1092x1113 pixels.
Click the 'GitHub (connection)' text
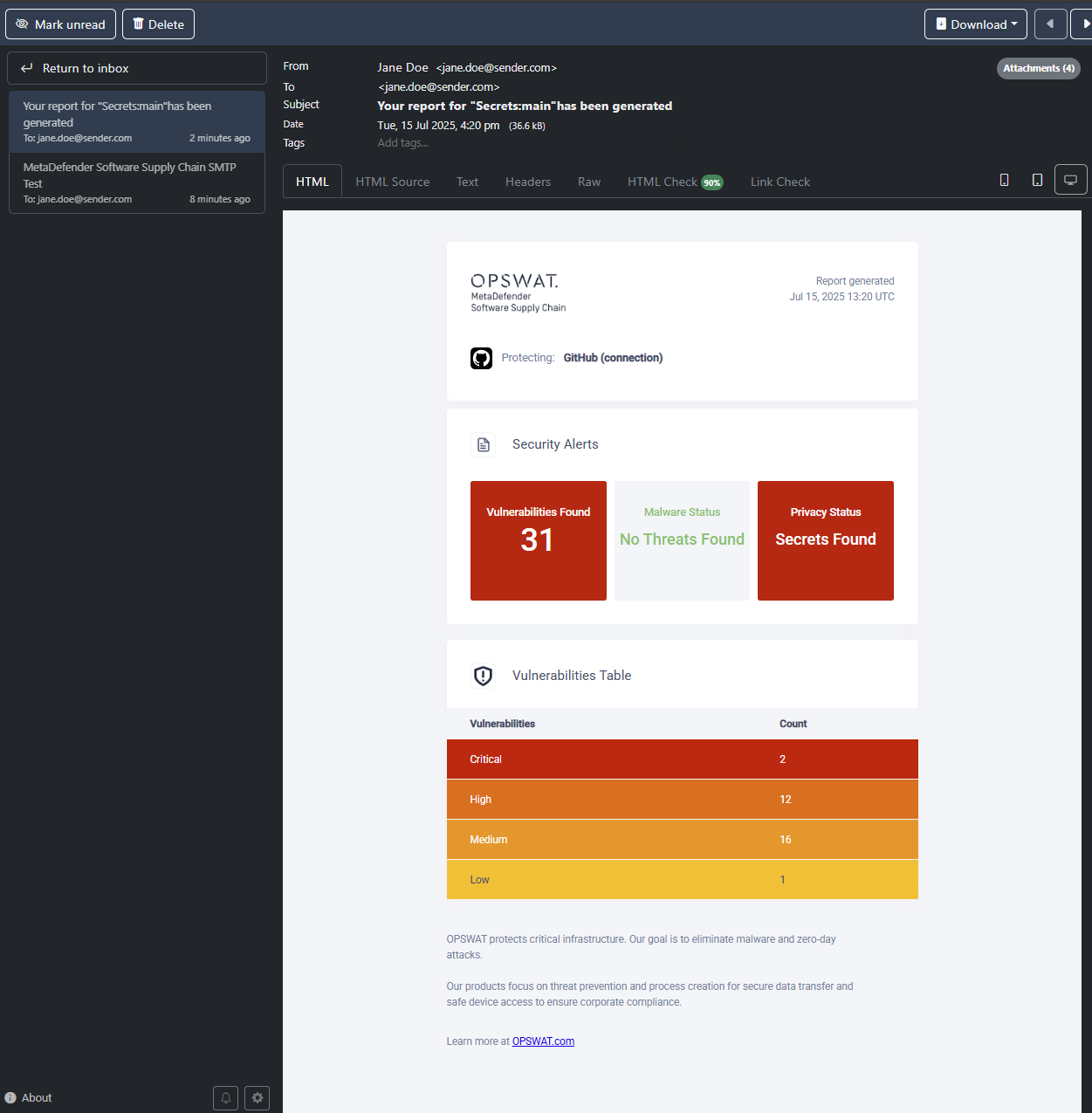[613, 358]
